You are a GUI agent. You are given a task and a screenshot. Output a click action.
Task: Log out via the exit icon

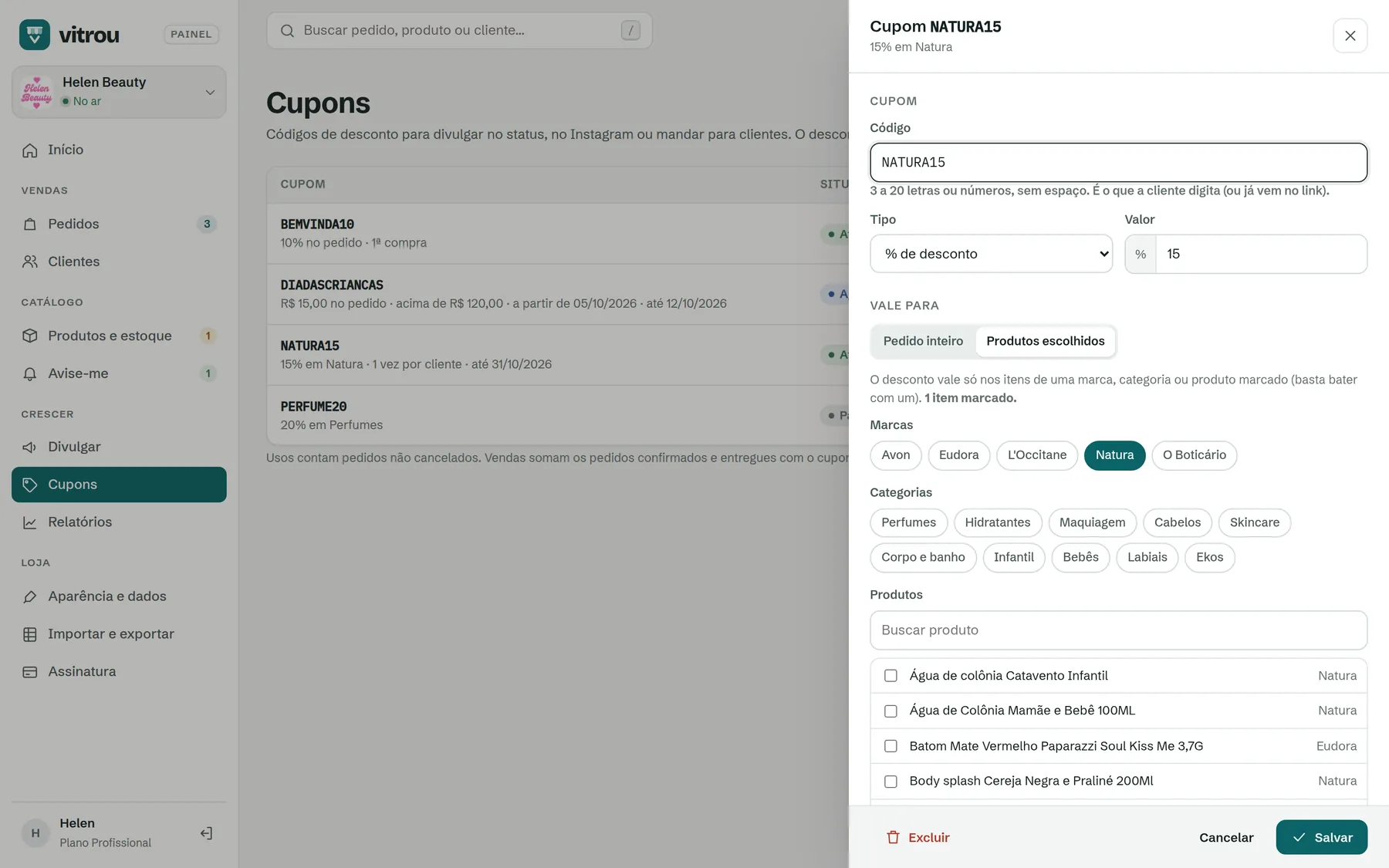click(206, 833)
